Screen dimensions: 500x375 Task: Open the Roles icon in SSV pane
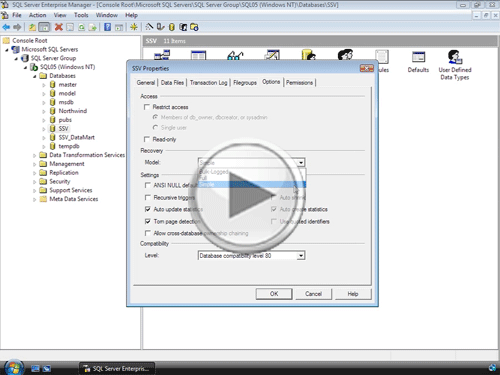(x=345, y=55)
